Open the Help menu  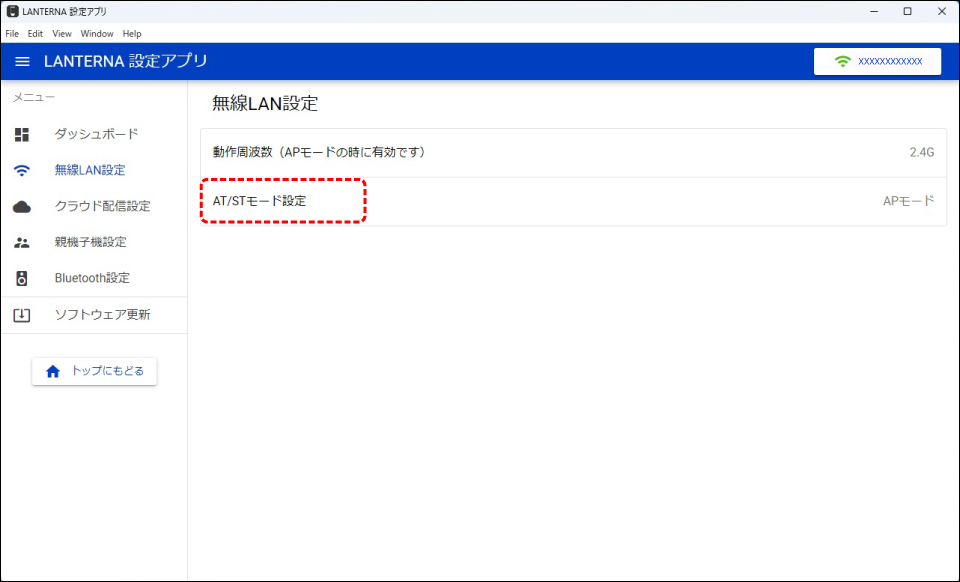pyautogui.click(x=132, y=34)
